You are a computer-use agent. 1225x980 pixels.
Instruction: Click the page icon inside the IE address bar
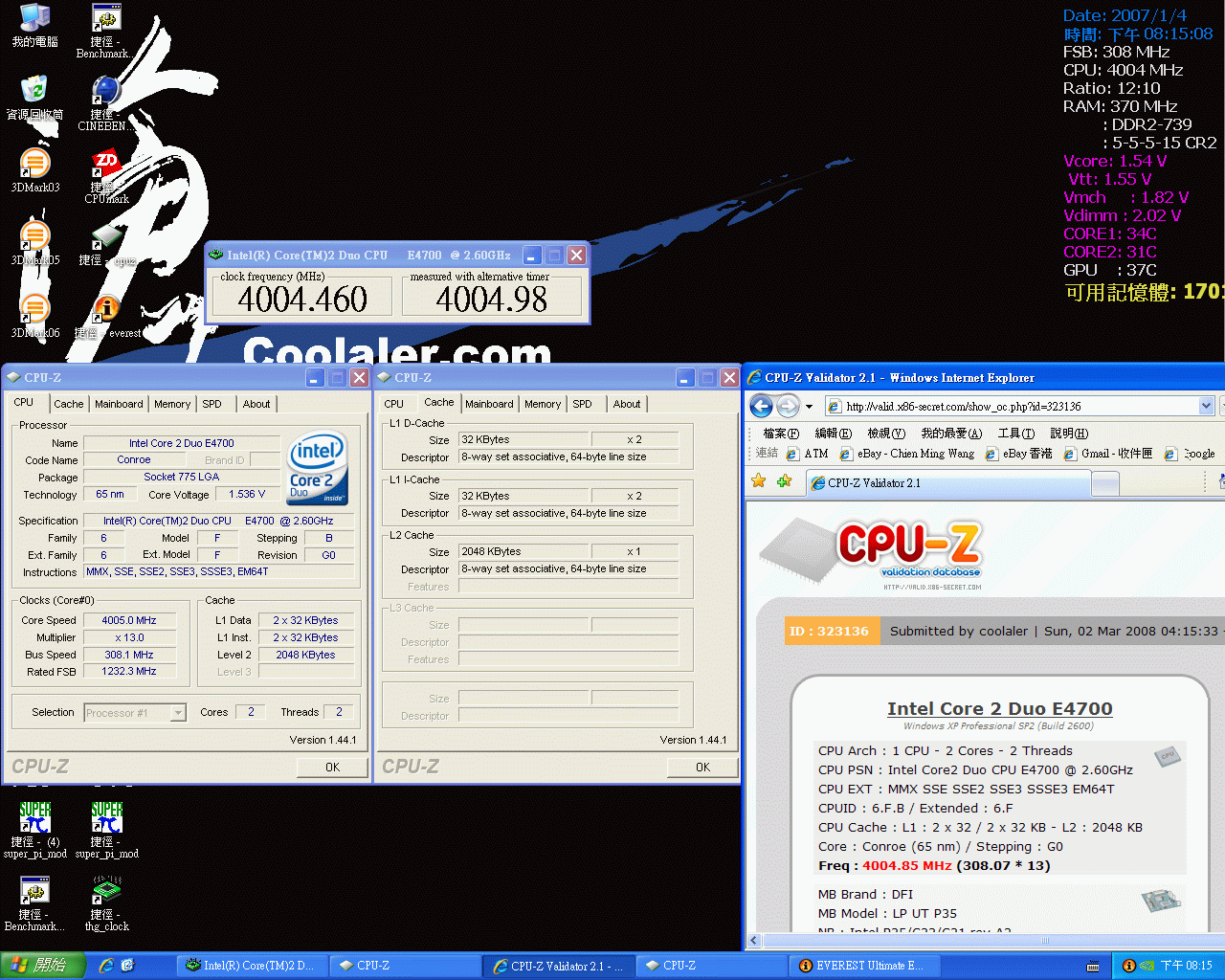(835, 407)
